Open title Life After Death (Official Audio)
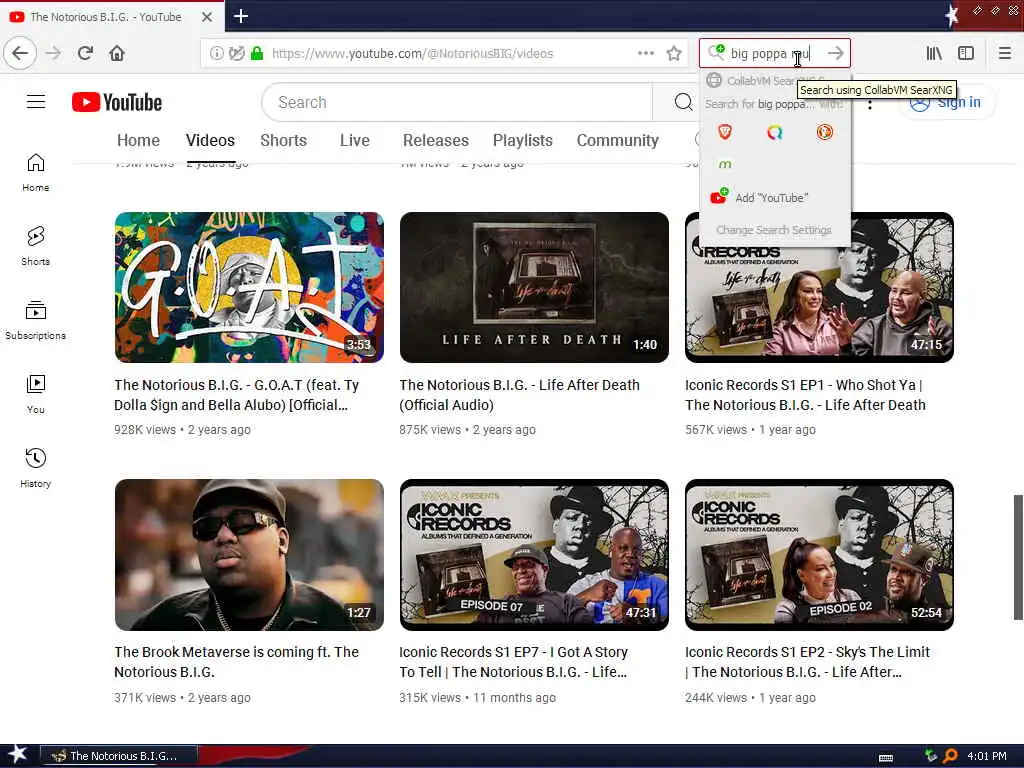The image size is (1024, 768). point(519,395)
